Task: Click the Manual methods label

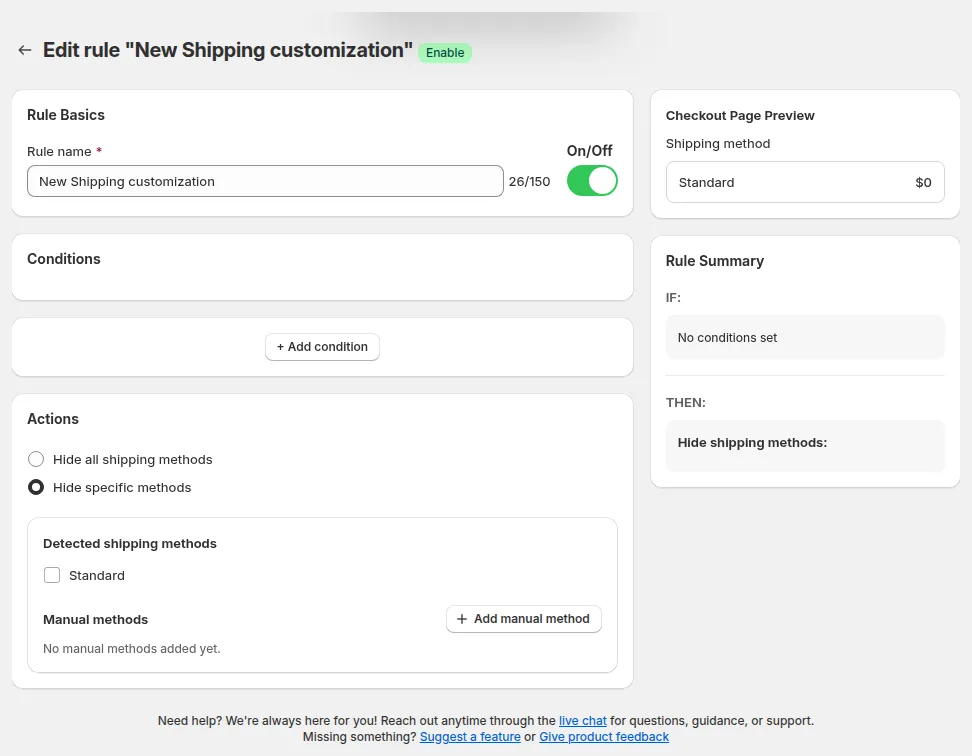Action: point(95,620)
